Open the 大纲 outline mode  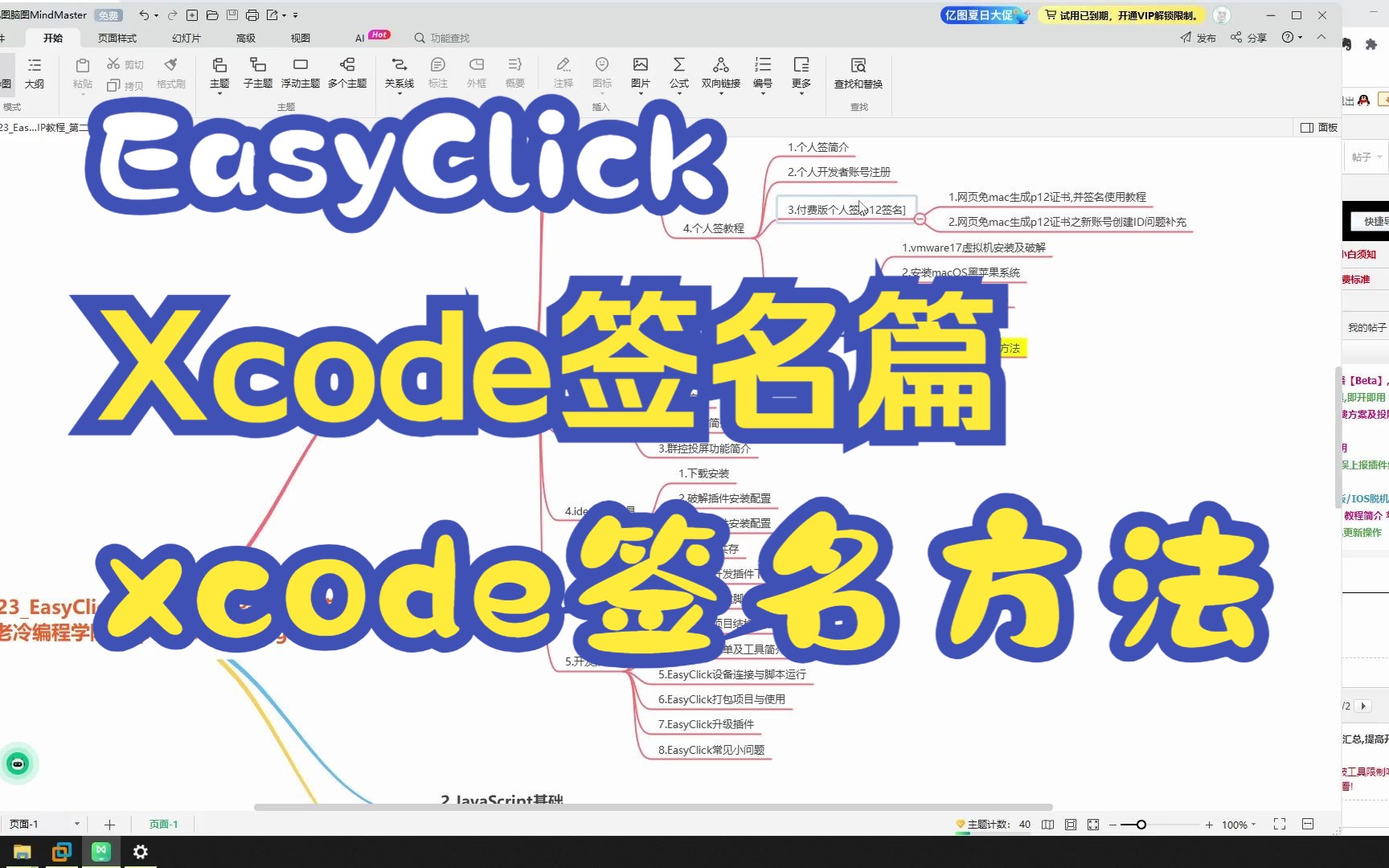(x=35, y=73)
